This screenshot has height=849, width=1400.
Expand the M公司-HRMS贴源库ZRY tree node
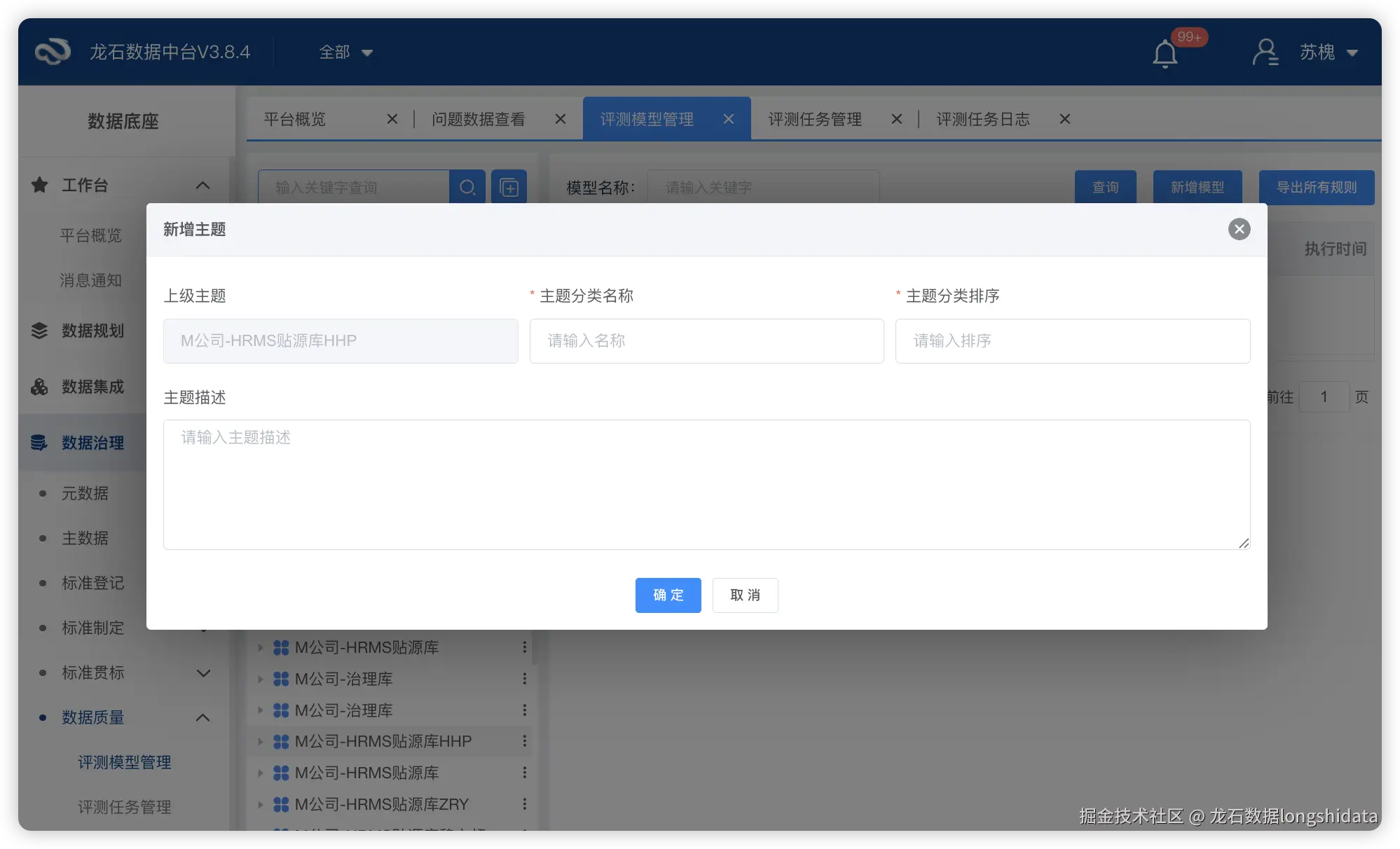tap(260, 804)
